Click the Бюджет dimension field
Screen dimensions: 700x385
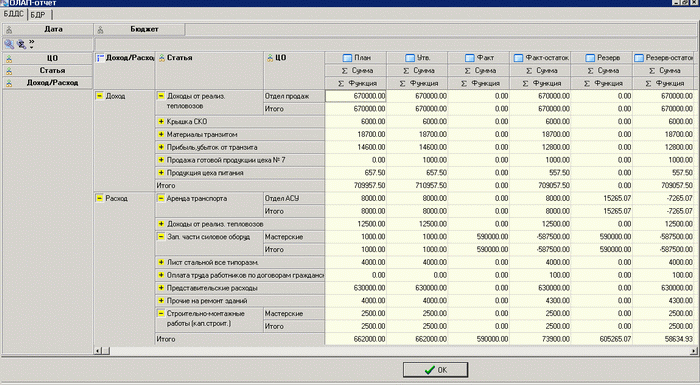coord(139,29)
